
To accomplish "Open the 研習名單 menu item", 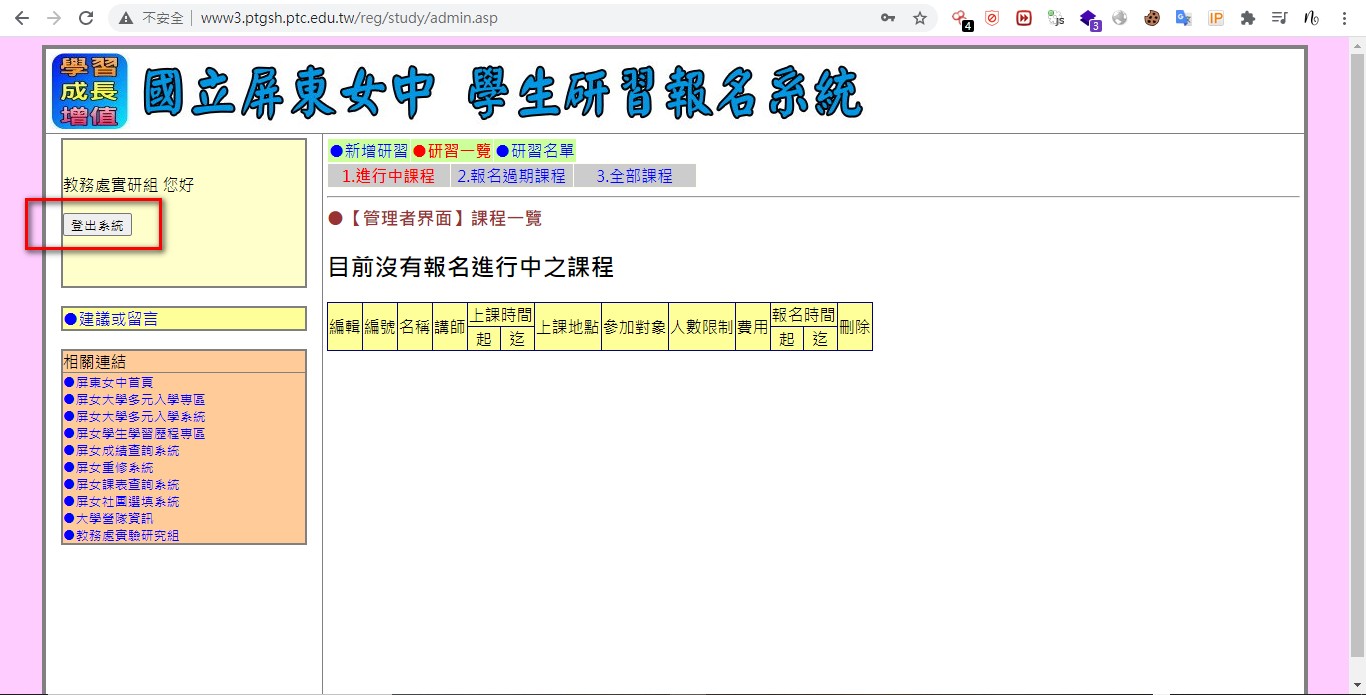I will 535,151.
